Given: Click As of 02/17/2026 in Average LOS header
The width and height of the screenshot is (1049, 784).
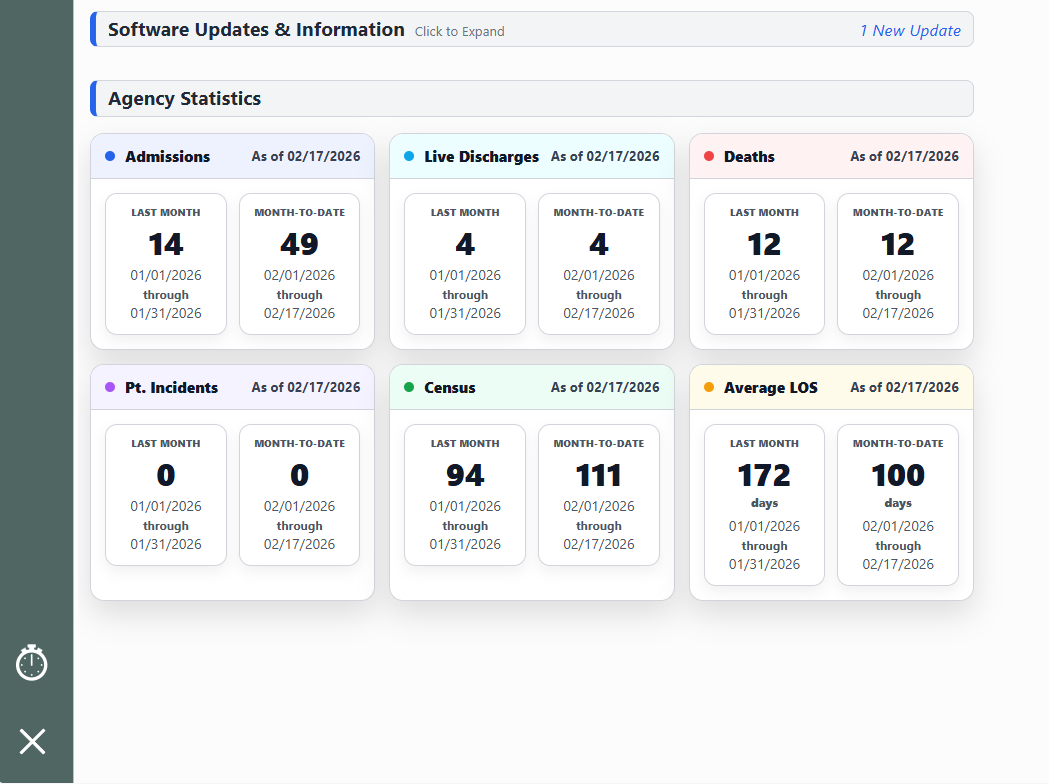Looking at the screenshot, I should pyautogui.click(x=904, y=387).
